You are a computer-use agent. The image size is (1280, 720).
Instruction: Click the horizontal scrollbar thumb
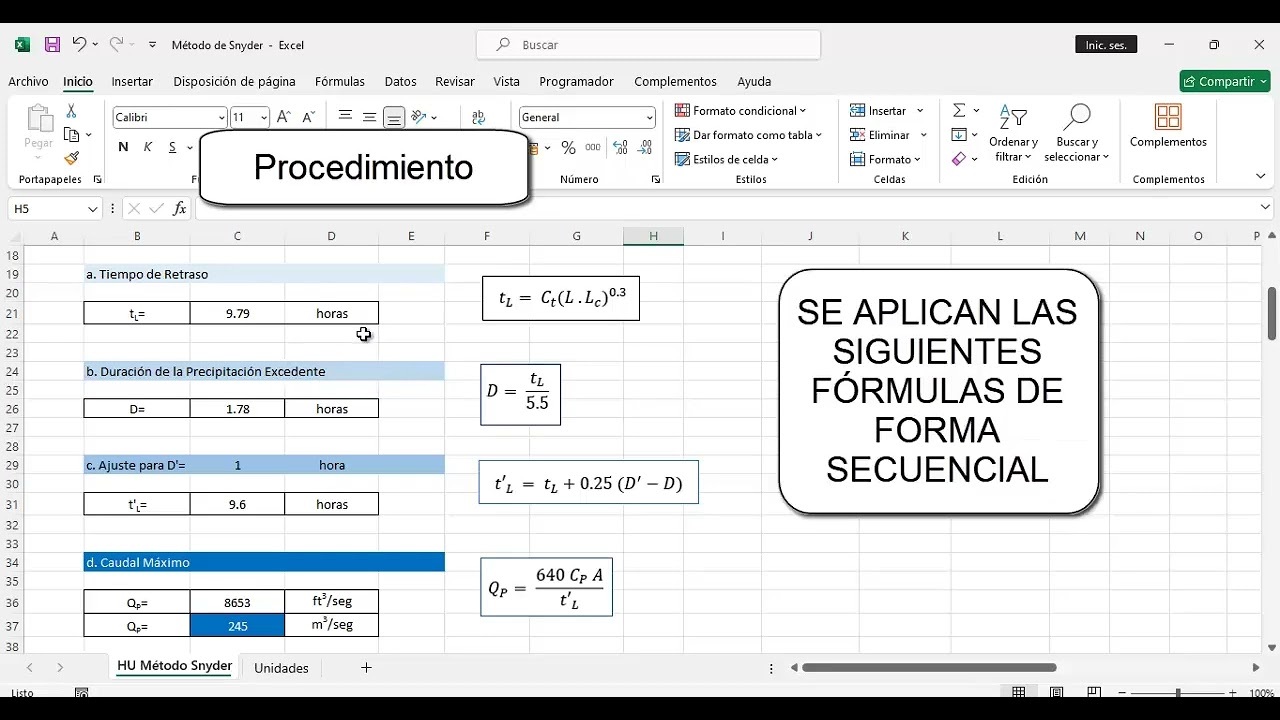[929, 667]
